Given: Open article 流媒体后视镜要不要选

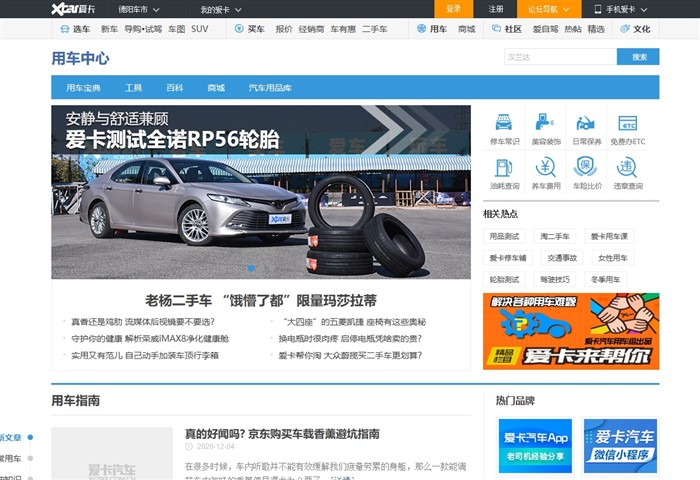Looking at the screenshot, I should (x=143, y=322).
